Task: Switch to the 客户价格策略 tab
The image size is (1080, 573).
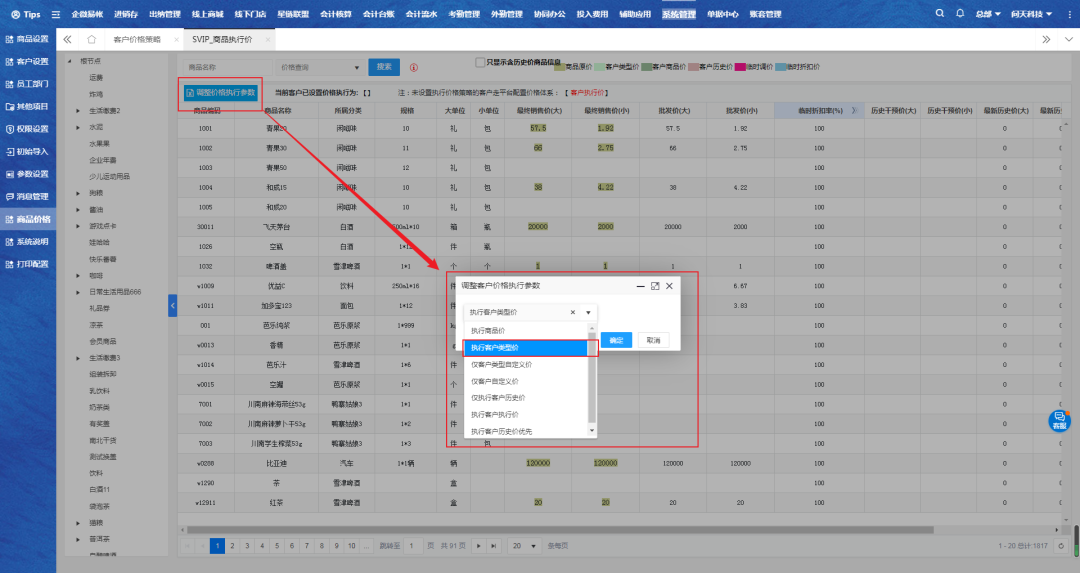Action: coord(137,39)
